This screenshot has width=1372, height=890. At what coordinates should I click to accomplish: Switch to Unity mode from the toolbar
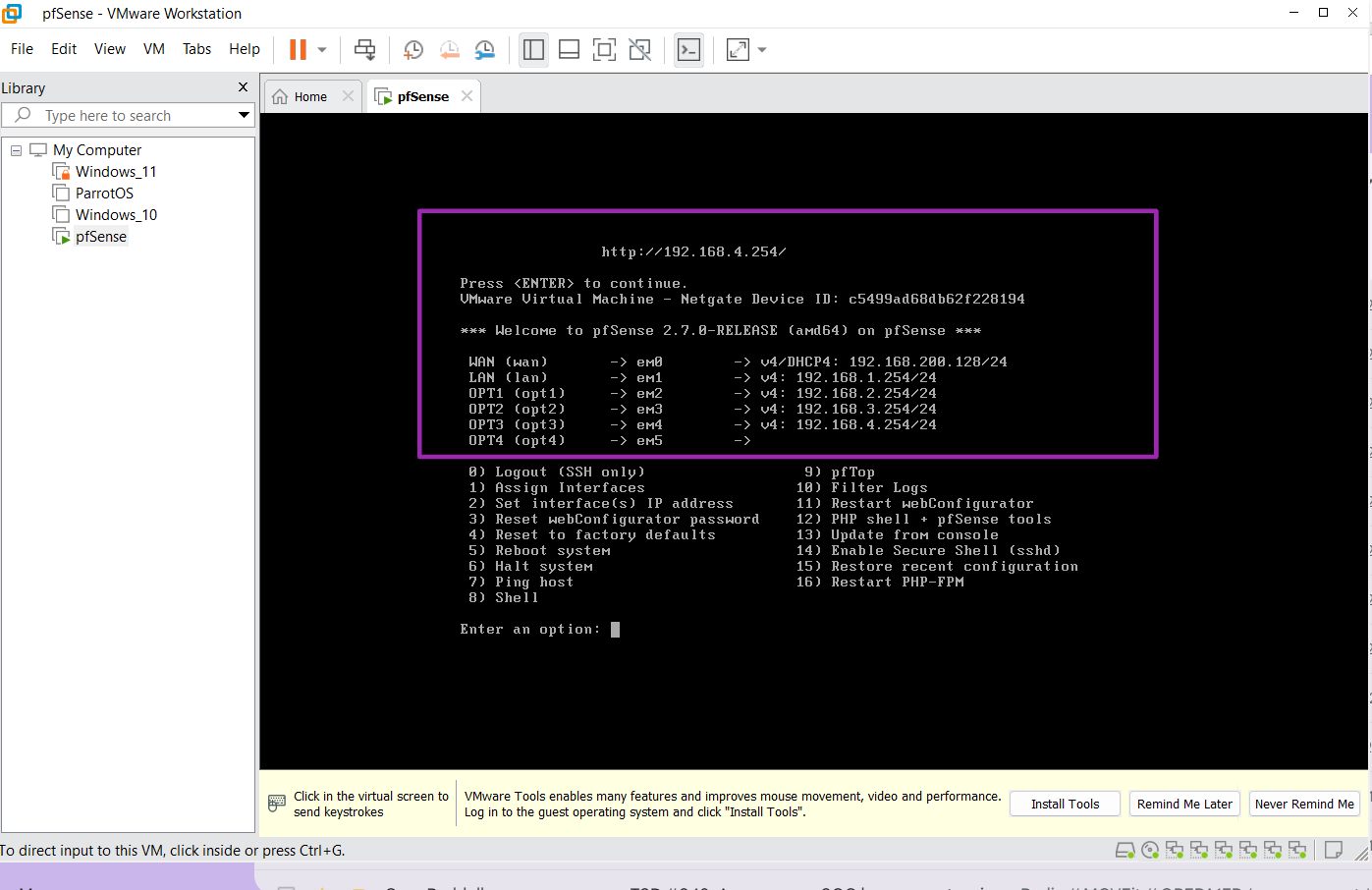640,49
